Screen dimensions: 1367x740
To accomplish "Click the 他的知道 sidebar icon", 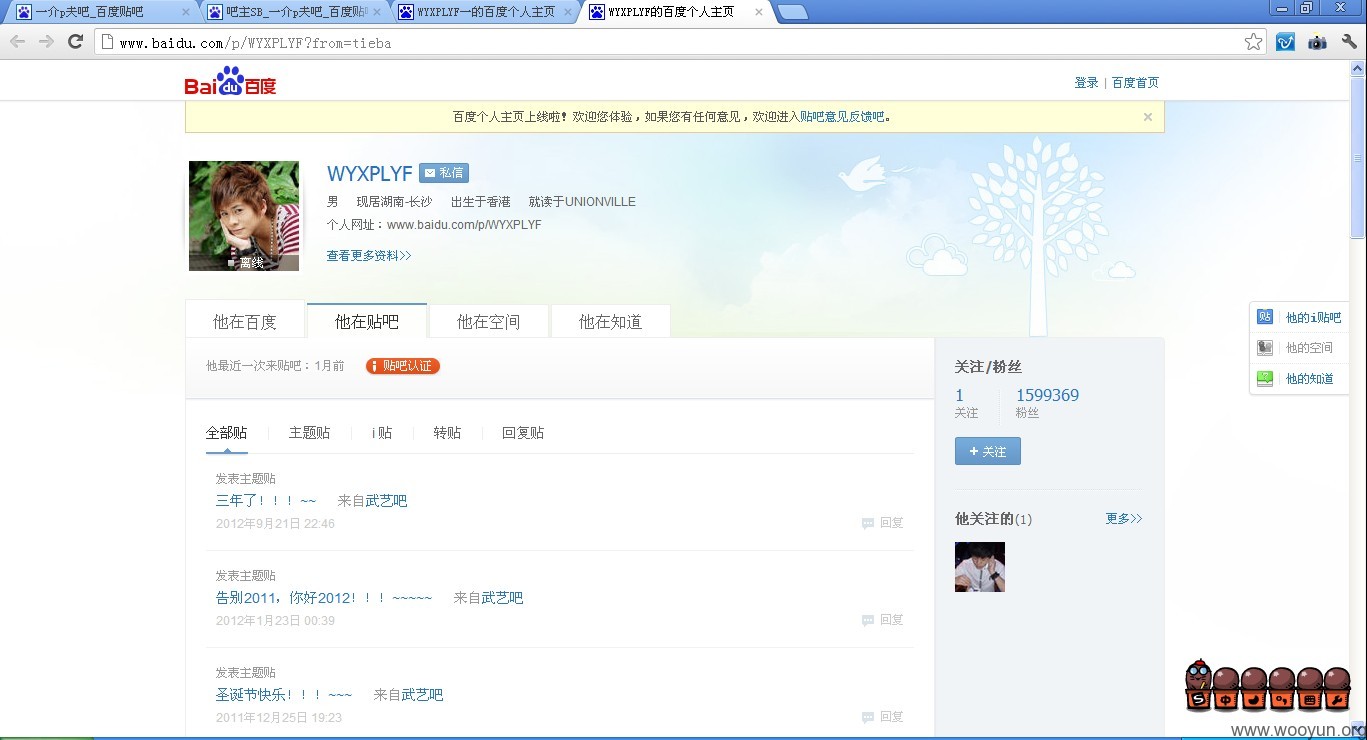I will [x=1265, y=379].
